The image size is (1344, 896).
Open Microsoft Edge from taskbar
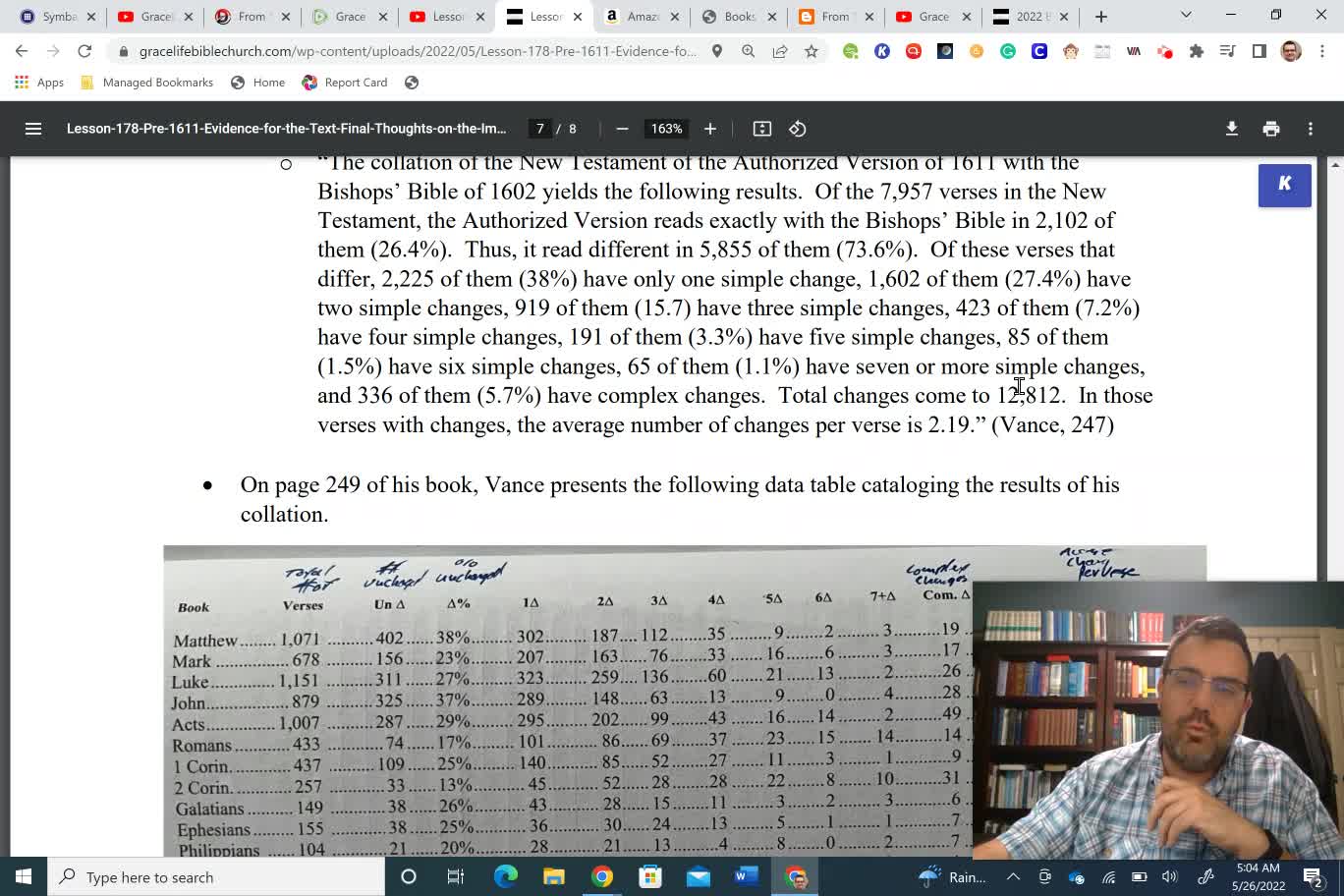tap(505, 876)
